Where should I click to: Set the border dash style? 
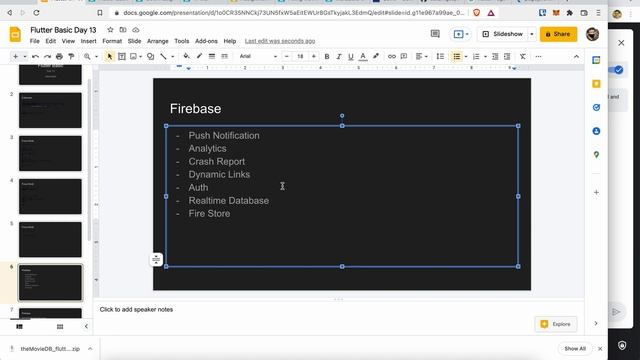click(x=224, y=56)
